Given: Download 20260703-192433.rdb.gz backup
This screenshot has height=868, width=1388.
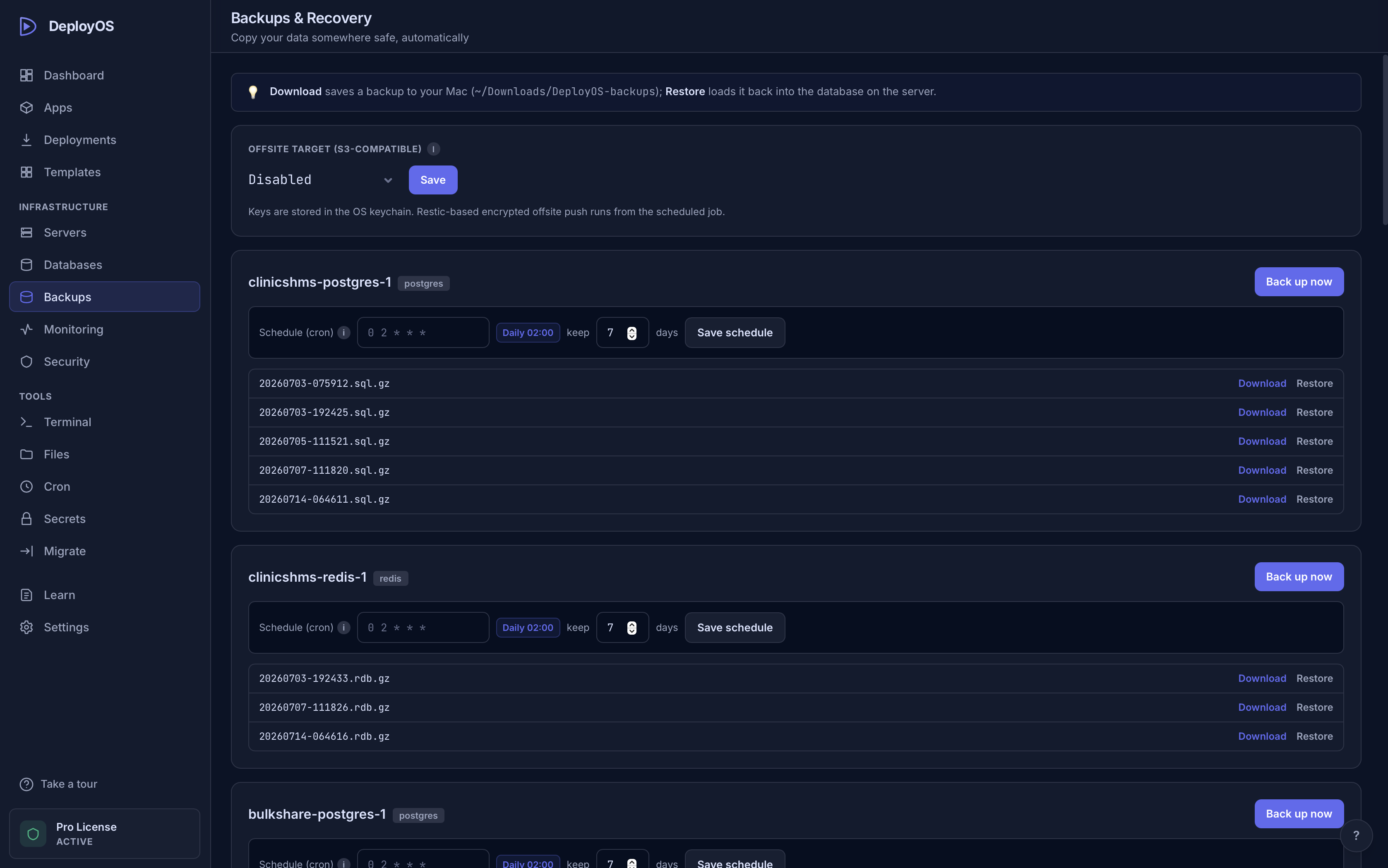Looking at the screenshot, I should click(x=1262, y=678).
